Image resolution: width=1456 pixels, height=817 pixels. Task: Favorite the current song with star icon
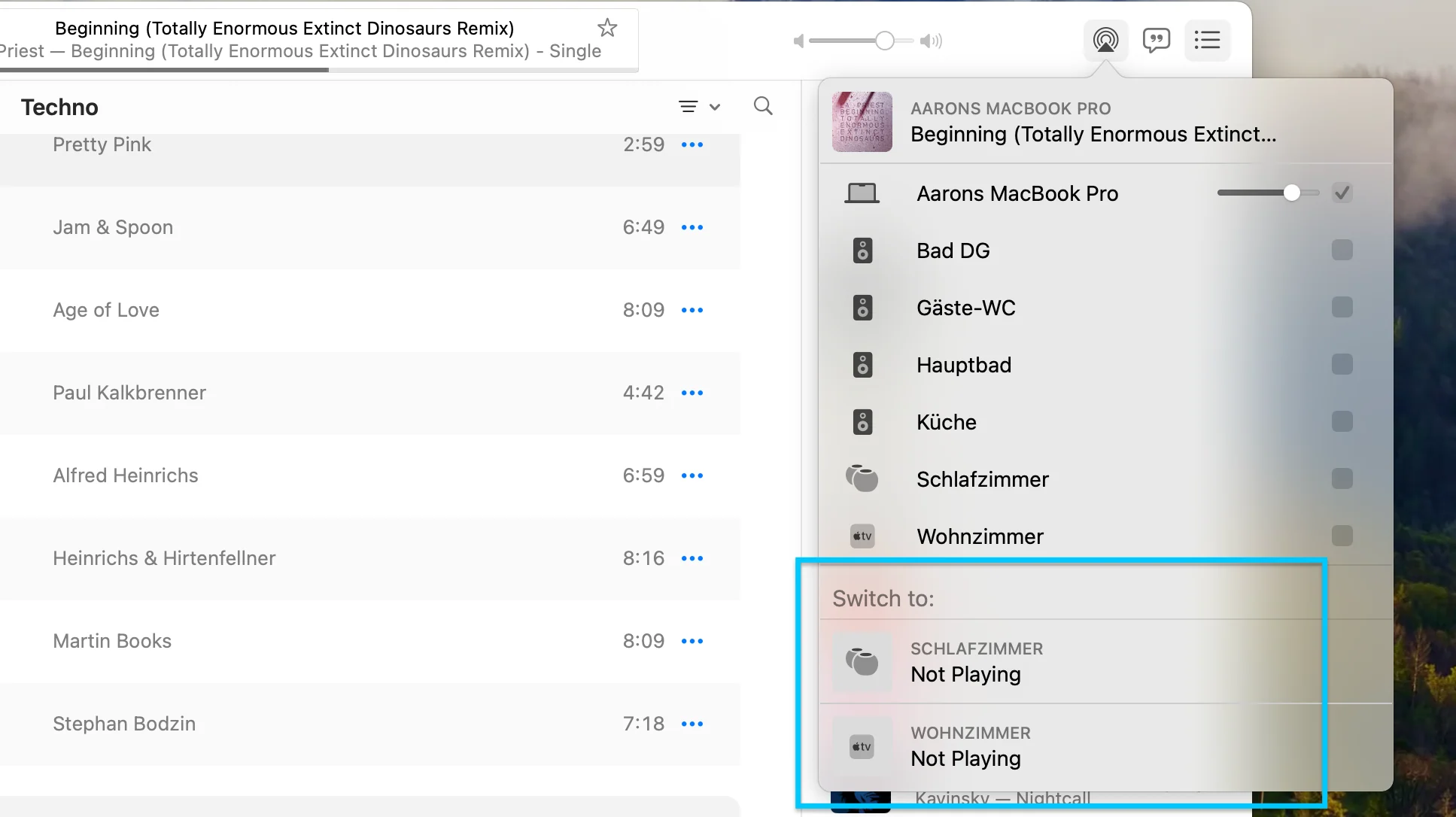(607, 28)
